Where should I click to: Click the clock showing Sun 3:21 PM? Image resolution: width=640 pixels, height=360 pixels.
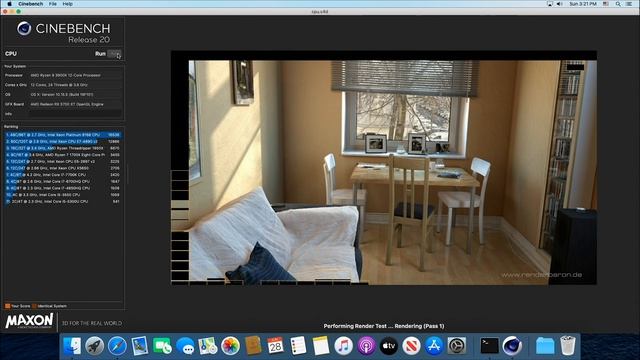pyautogui.click(x=583, y=4)
